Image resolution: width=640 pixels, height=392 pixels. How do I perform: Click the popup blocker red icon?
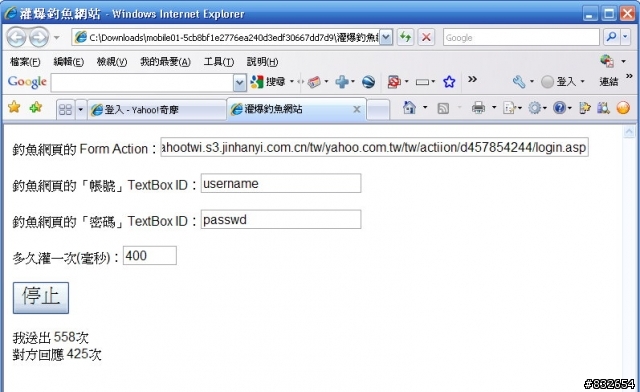394,82
